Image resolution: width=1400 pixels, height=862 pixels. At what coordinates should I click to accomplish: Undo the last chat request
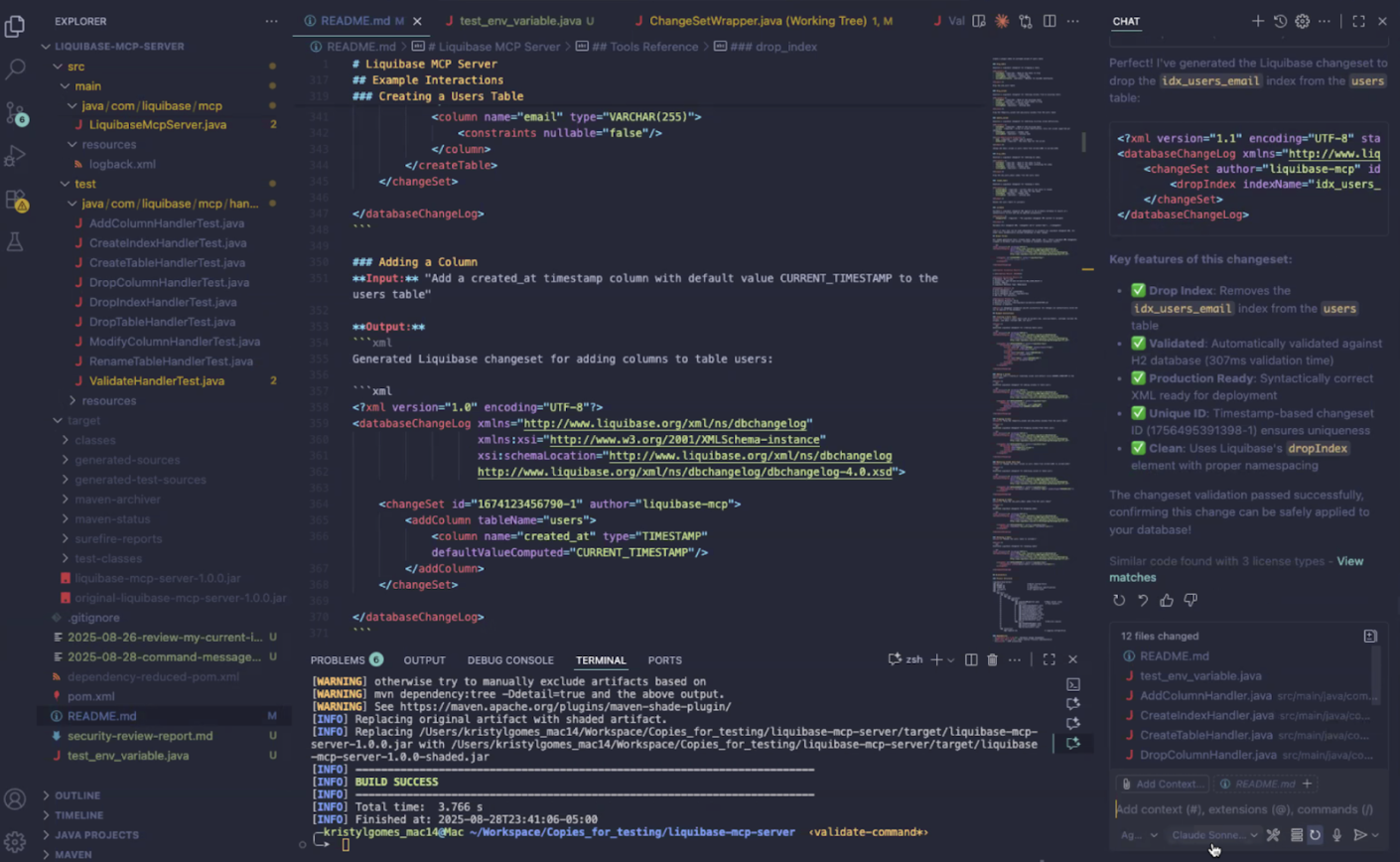click(x=1143, y=600)
